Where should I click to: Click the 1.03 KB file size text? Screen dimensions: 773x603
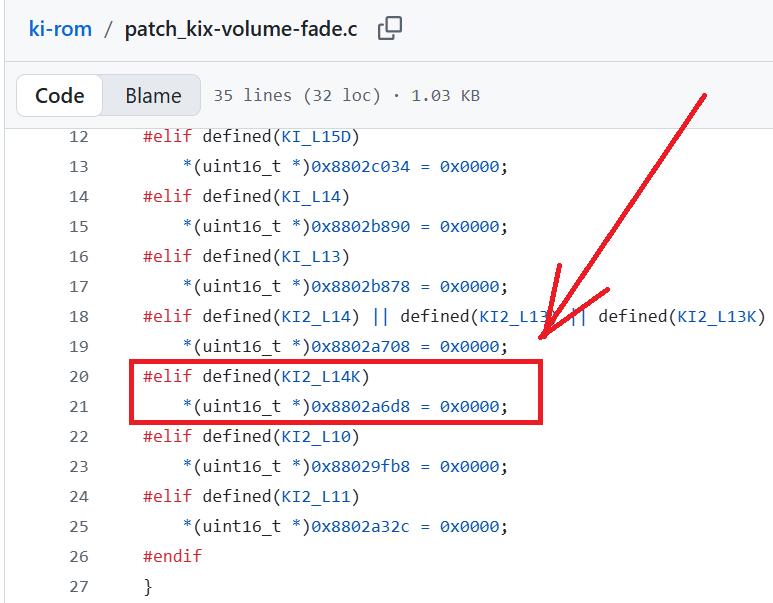(x=445, y=95)
